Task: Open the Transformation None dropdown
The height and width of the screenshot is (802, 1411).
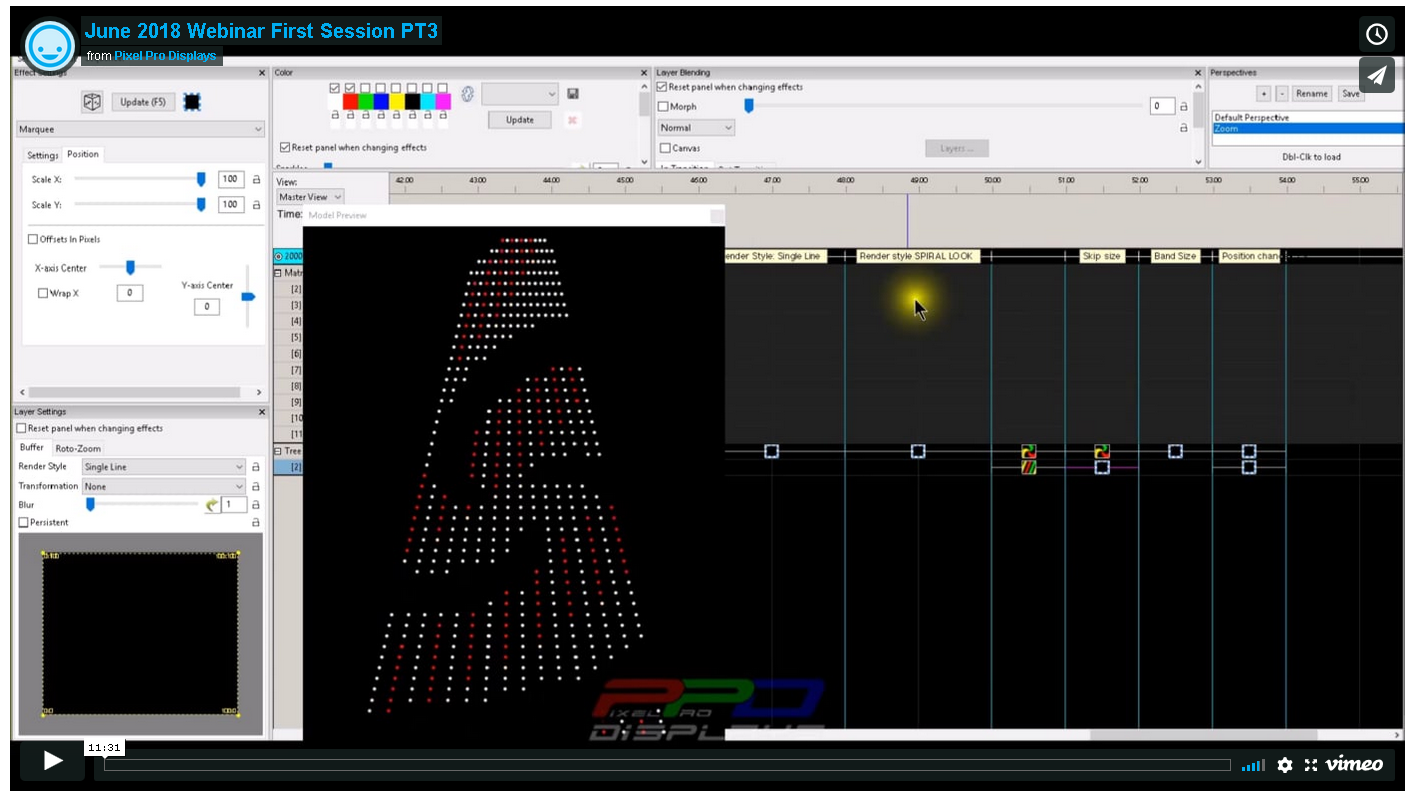Action: [x=164, y=486]
